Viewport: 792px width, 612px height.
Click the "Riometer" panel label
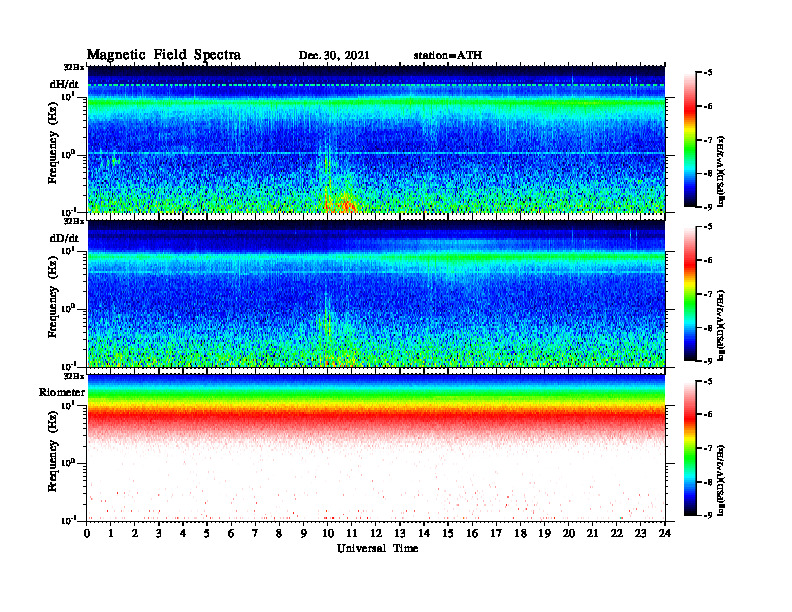click(62, 392)
